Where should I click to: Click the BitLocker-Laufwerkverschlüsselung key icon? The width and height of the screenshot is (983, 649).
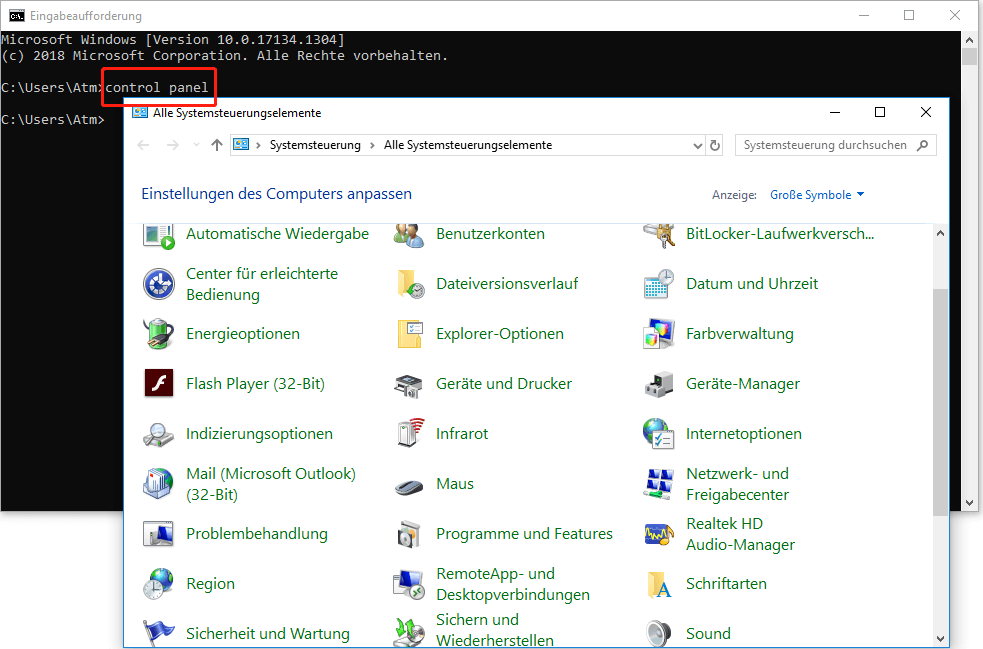click(x=659, y=236)
